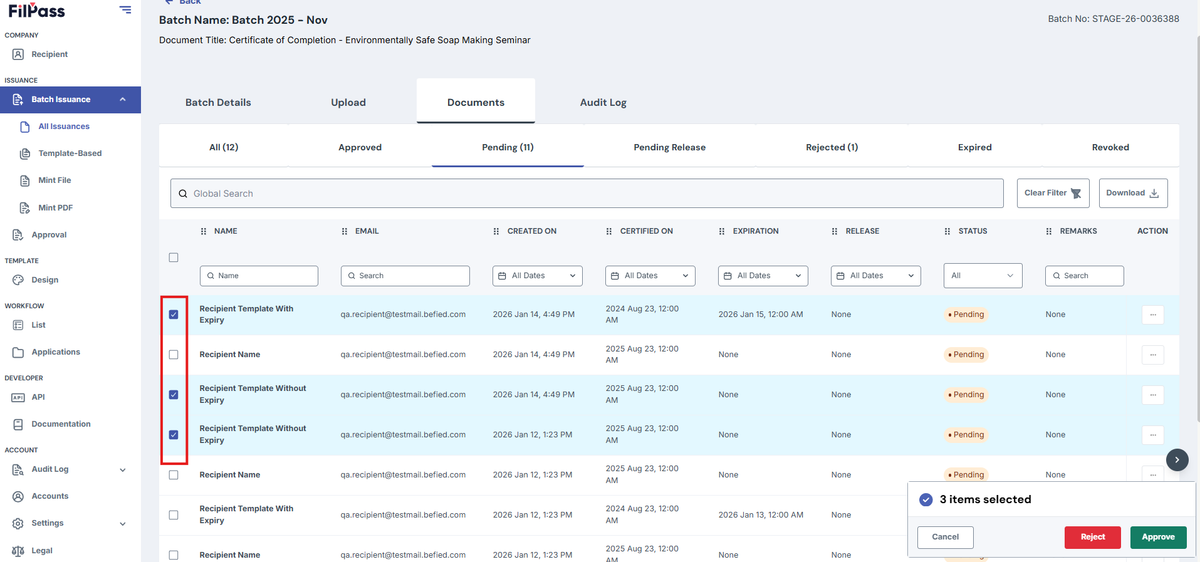
Task: Focus the Global Search field
Action: coord(587,193)
